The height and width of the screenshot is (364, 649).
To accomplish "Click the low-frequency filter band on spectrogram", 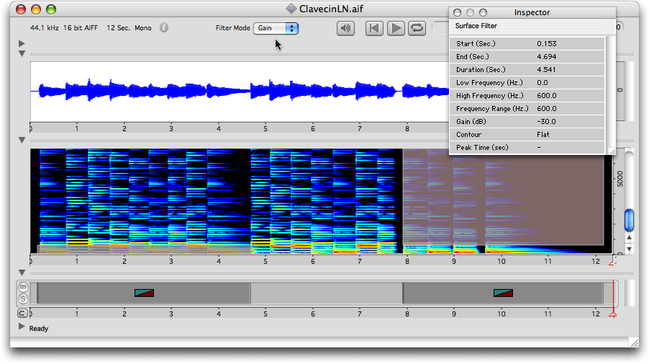I will (x=144, y=248).
